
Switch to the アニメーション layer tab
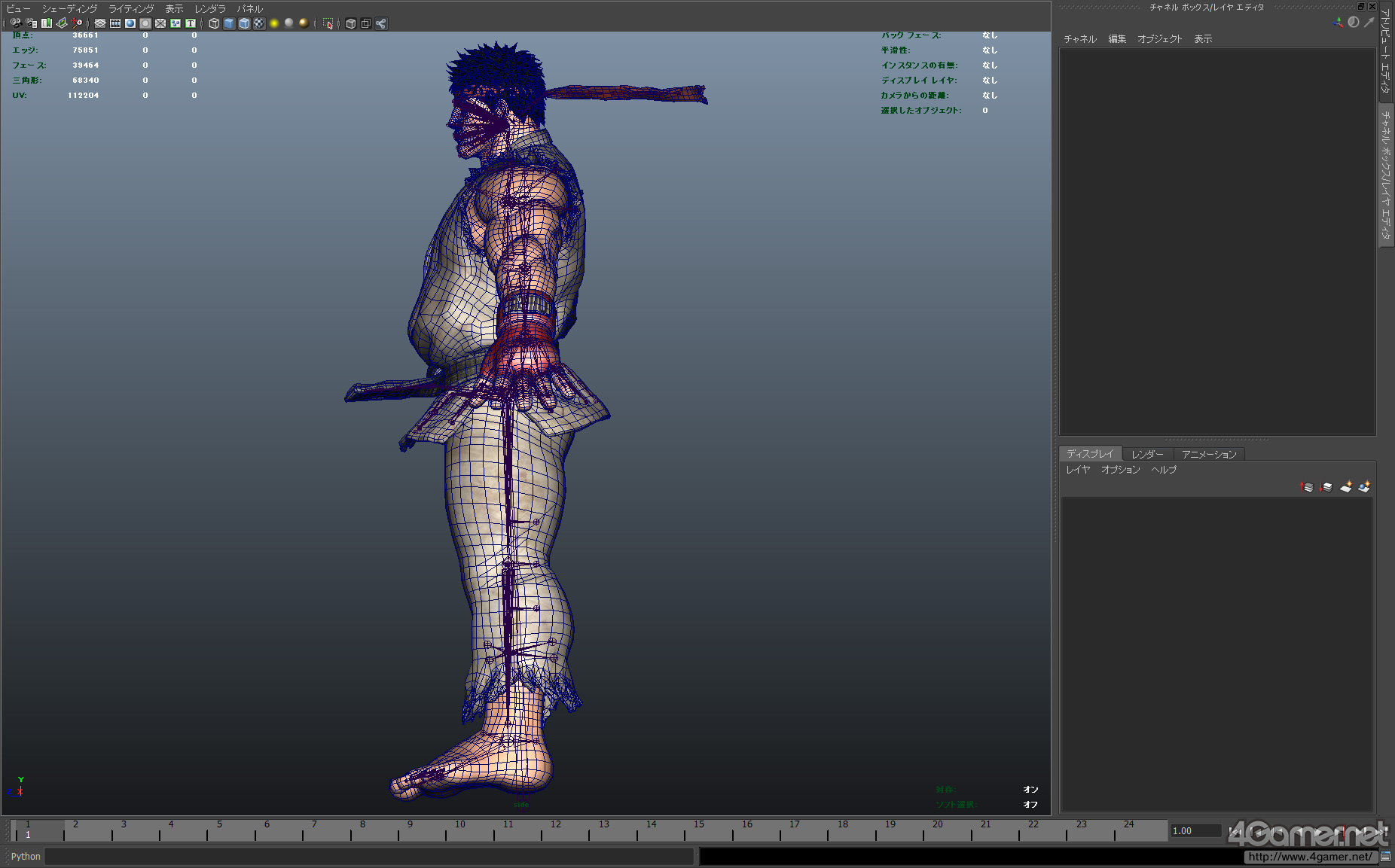point(1208,454)
